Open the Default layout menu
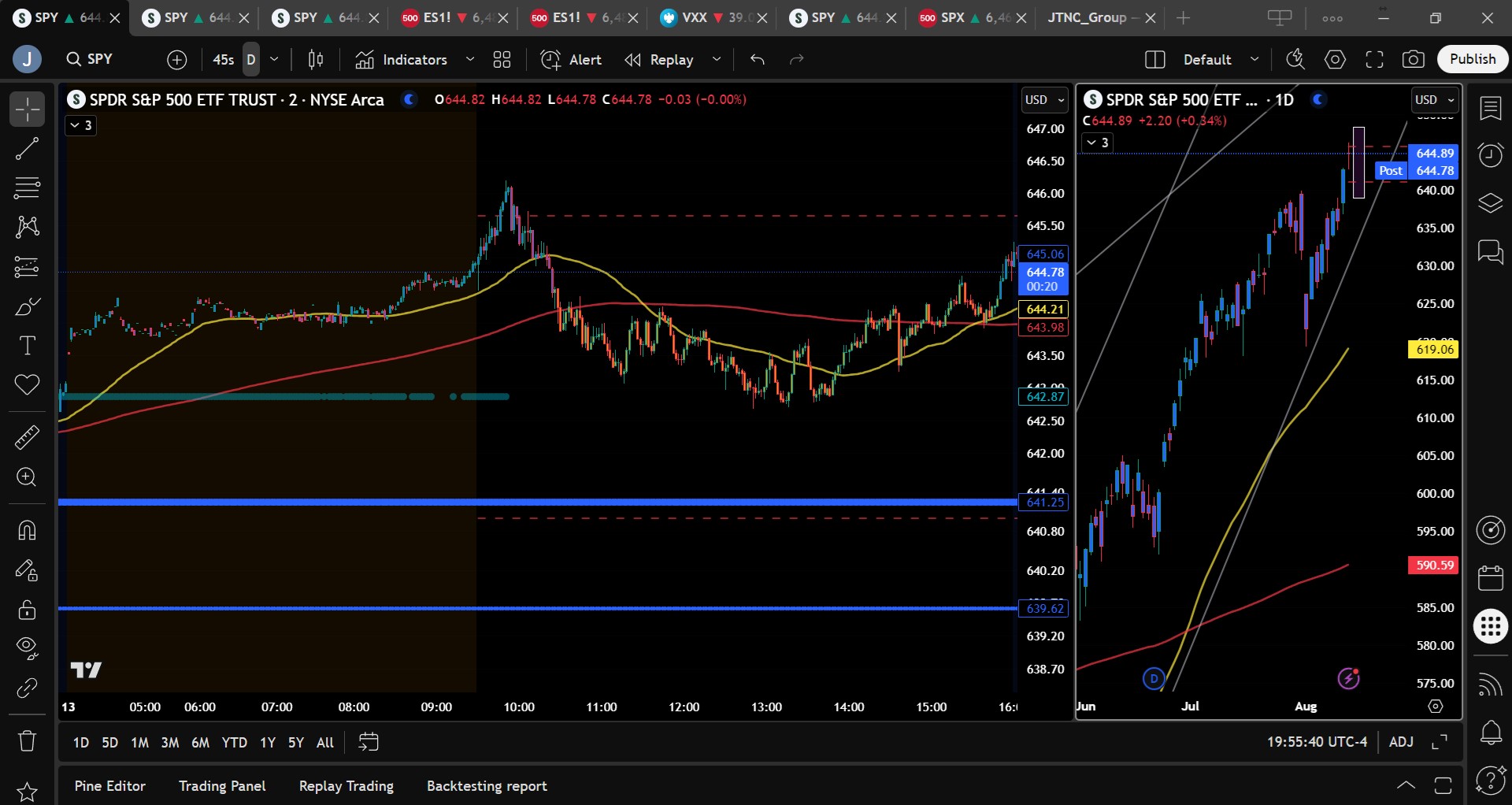1512x805 pixels. pyautogui.click(x=1221, y=59)
